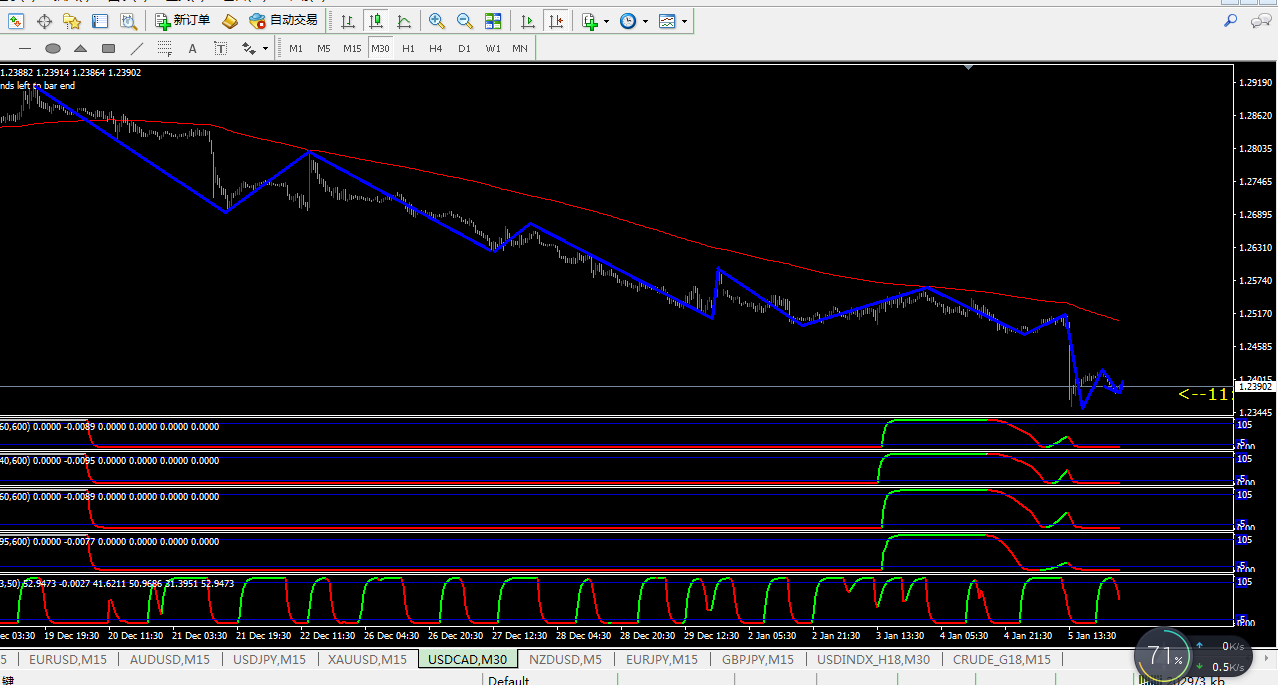Click the yellow <--11 chart label
The width and height of the screenshot is (1278, 685).
tap(1203, 394)
